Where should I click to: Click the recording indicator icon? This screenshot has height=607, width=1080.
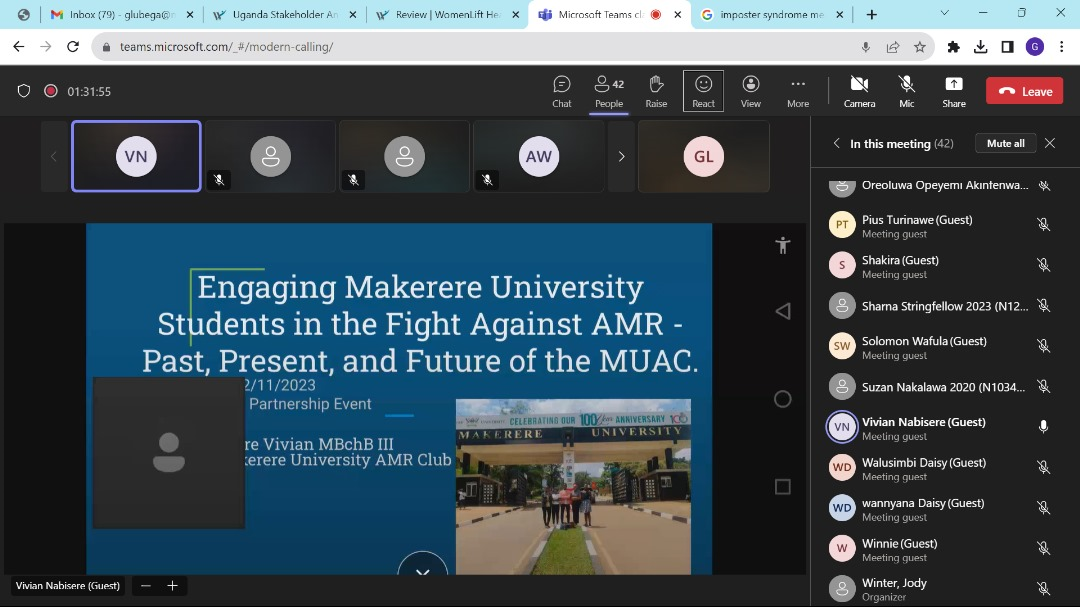50,91
